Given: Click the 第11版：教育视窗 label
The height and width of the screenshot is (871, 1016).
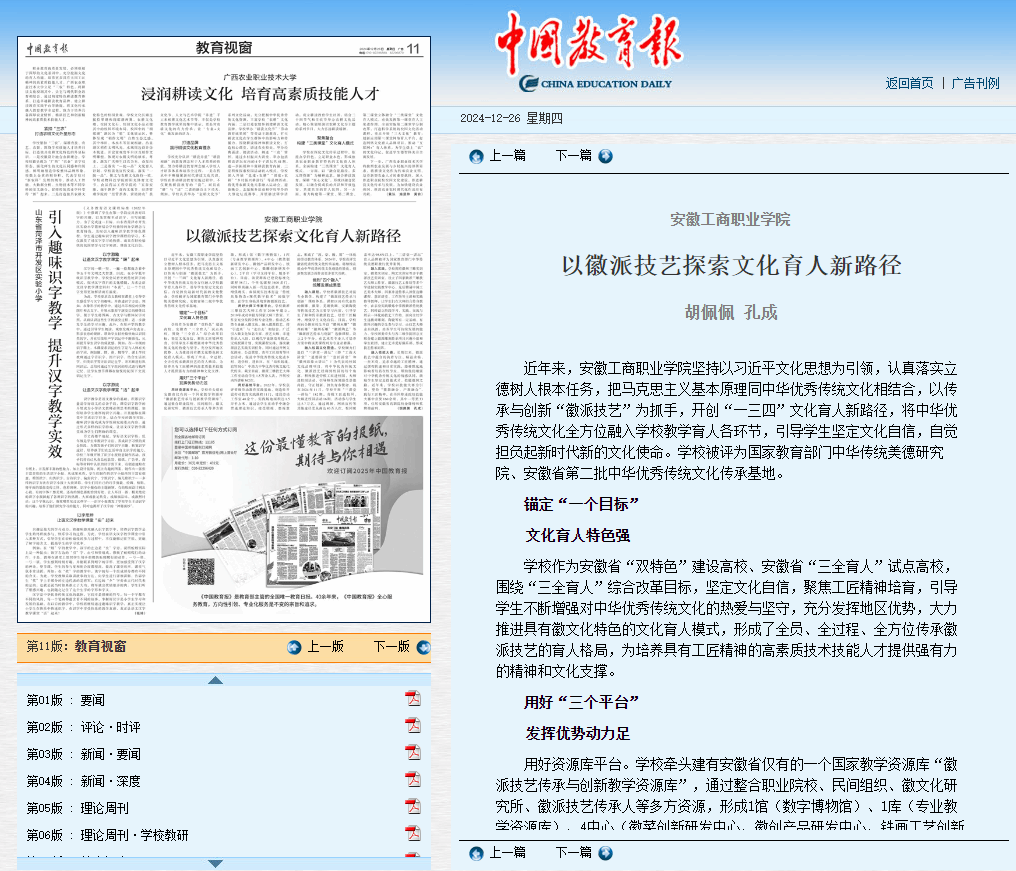Looking at the screenshot, I should click(x=76, y=646).
